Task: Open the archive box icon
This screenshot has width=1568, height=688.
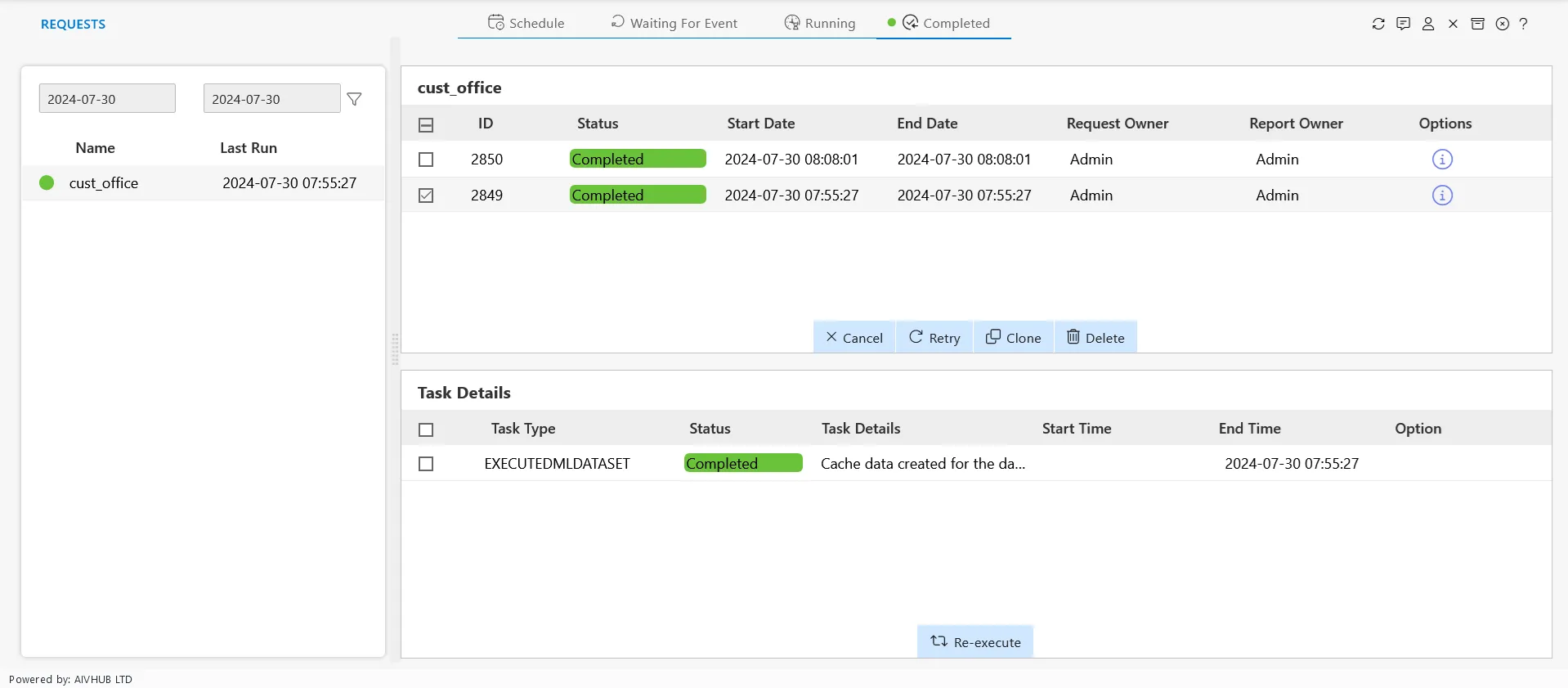Action: pos(1477,24)
